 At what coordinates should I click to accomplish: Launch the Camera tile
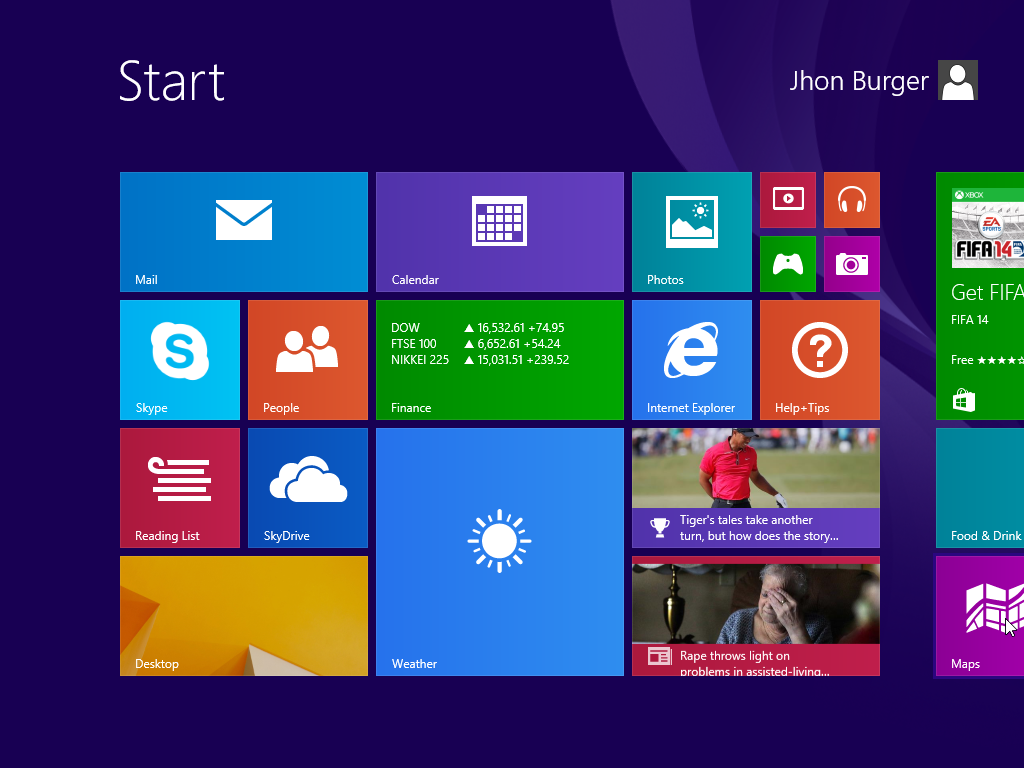click(x=852, y=264)
